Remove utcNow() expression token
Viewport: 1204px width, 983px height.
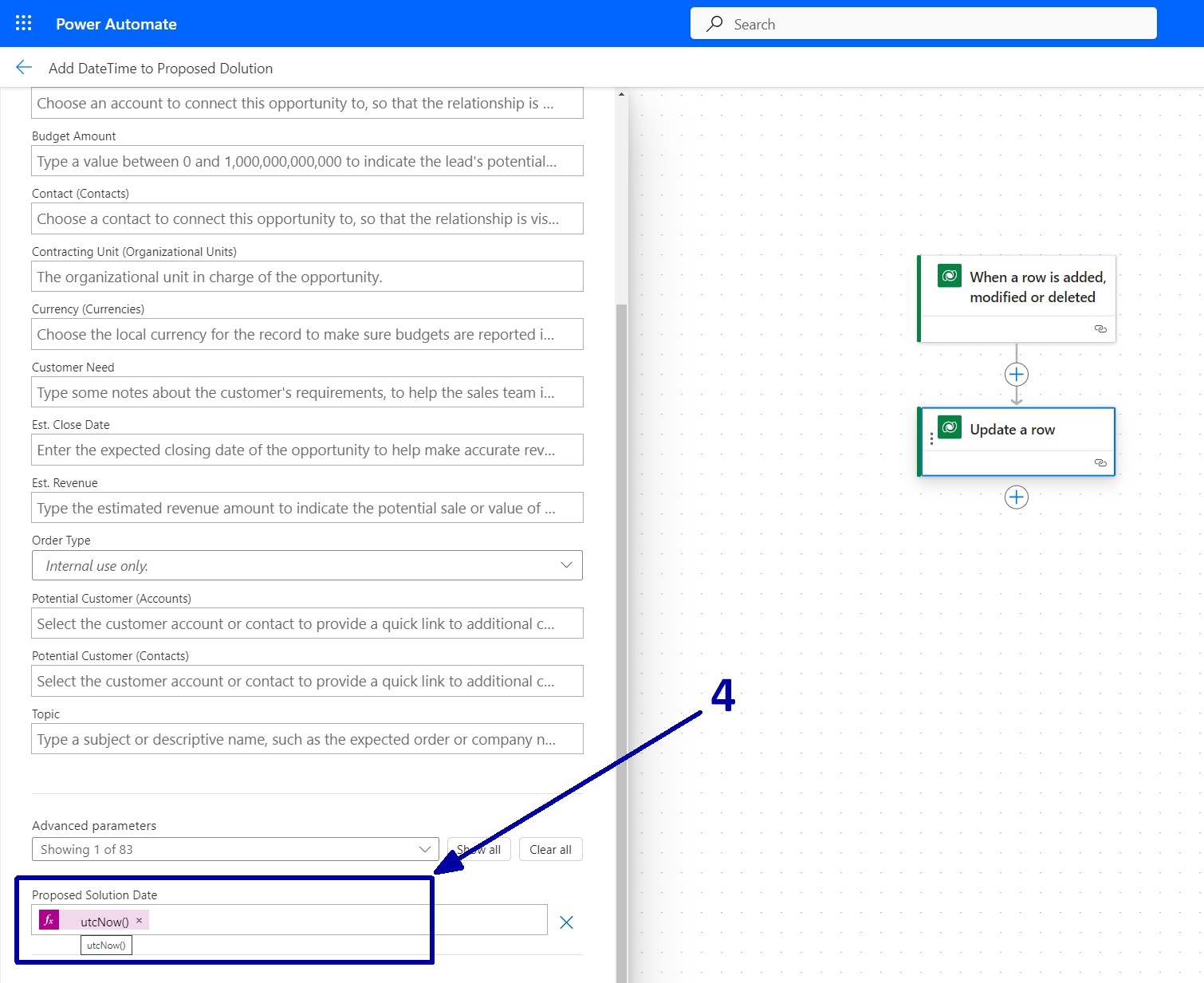pyautogui.click(x=139, y=920)
